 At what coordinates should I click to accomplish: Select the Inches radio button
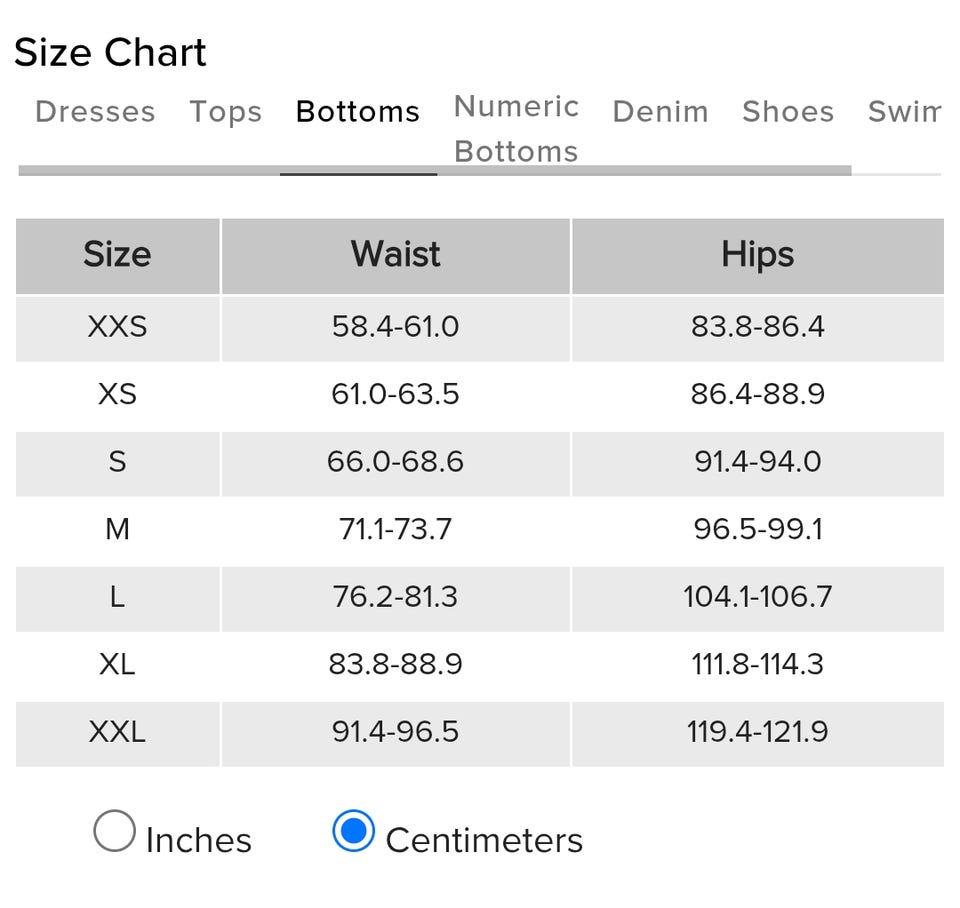(115, 831)
